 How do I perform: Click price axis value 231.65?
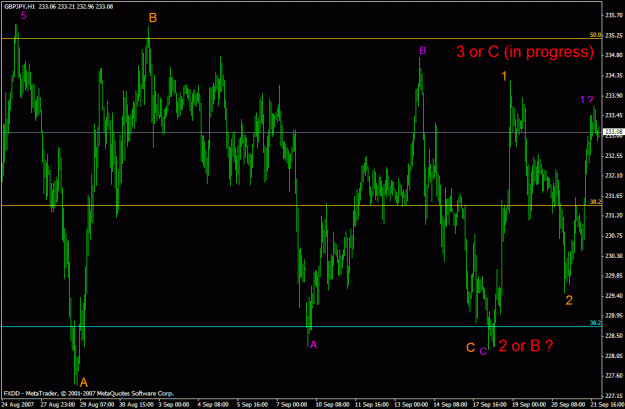pos(614,195)
